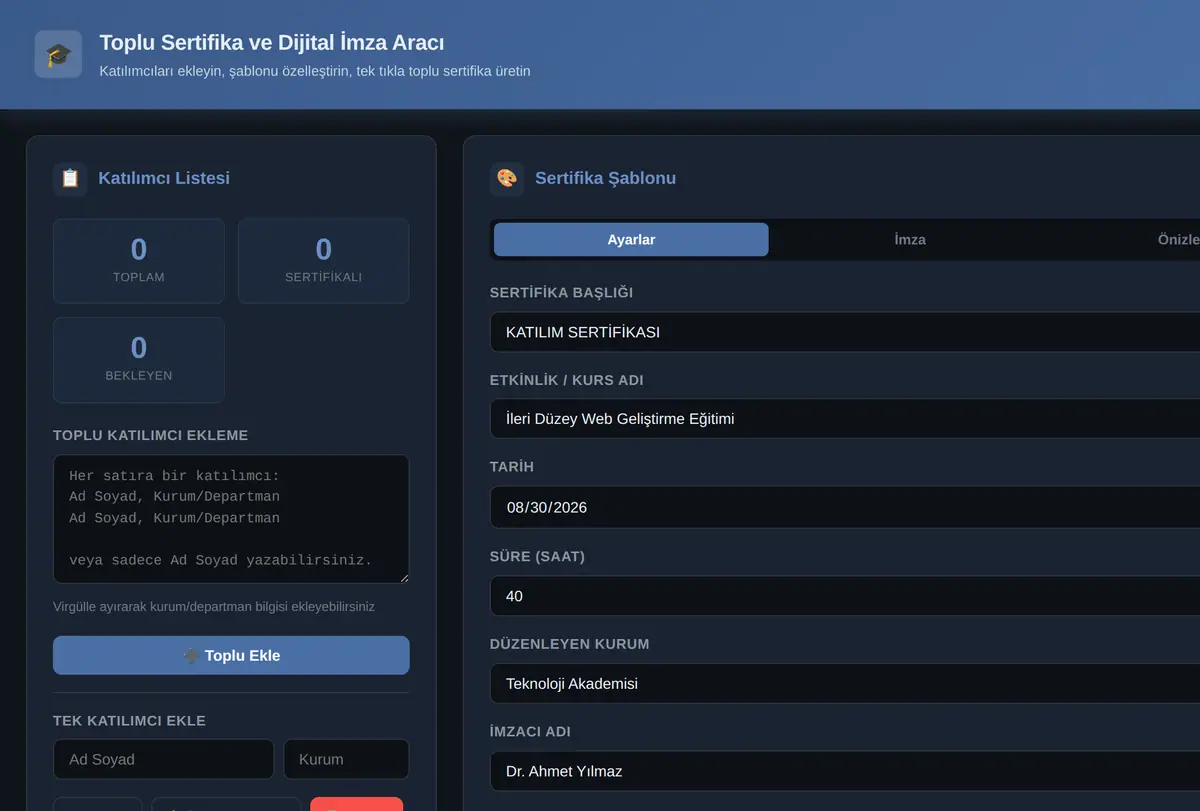Image resolution: width=1200 pixels, height=811 pixels.
Task: Click into the Ad Soyad field
Action: pyautogui.click(x=163, y=759)
